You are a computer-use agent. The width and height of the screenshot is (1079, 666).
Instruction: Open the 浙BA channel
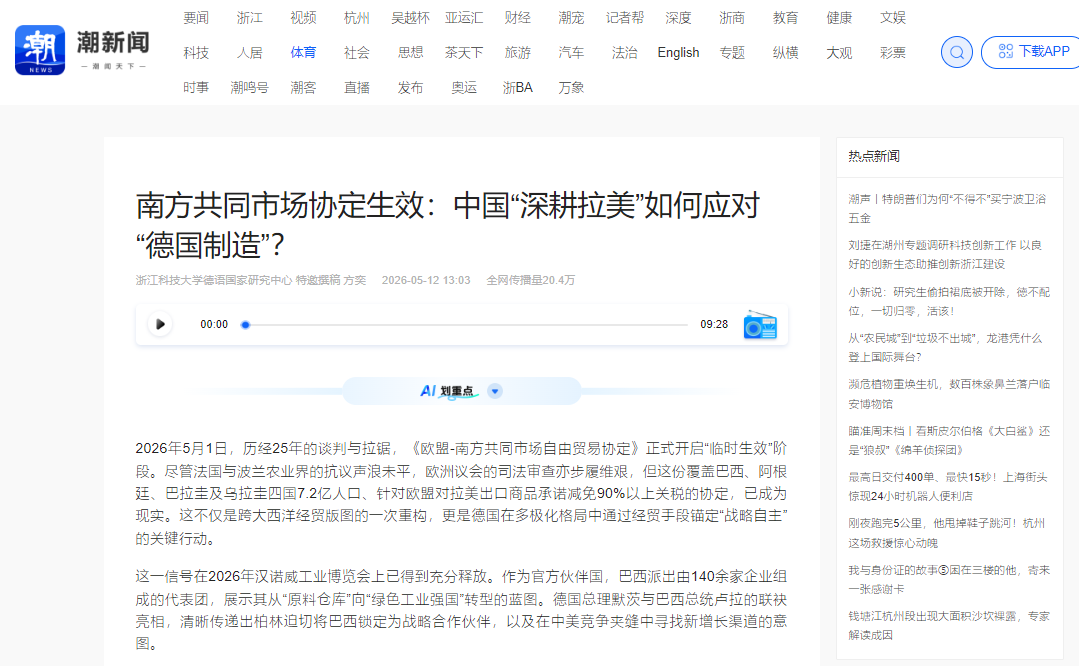click(517, 88)
